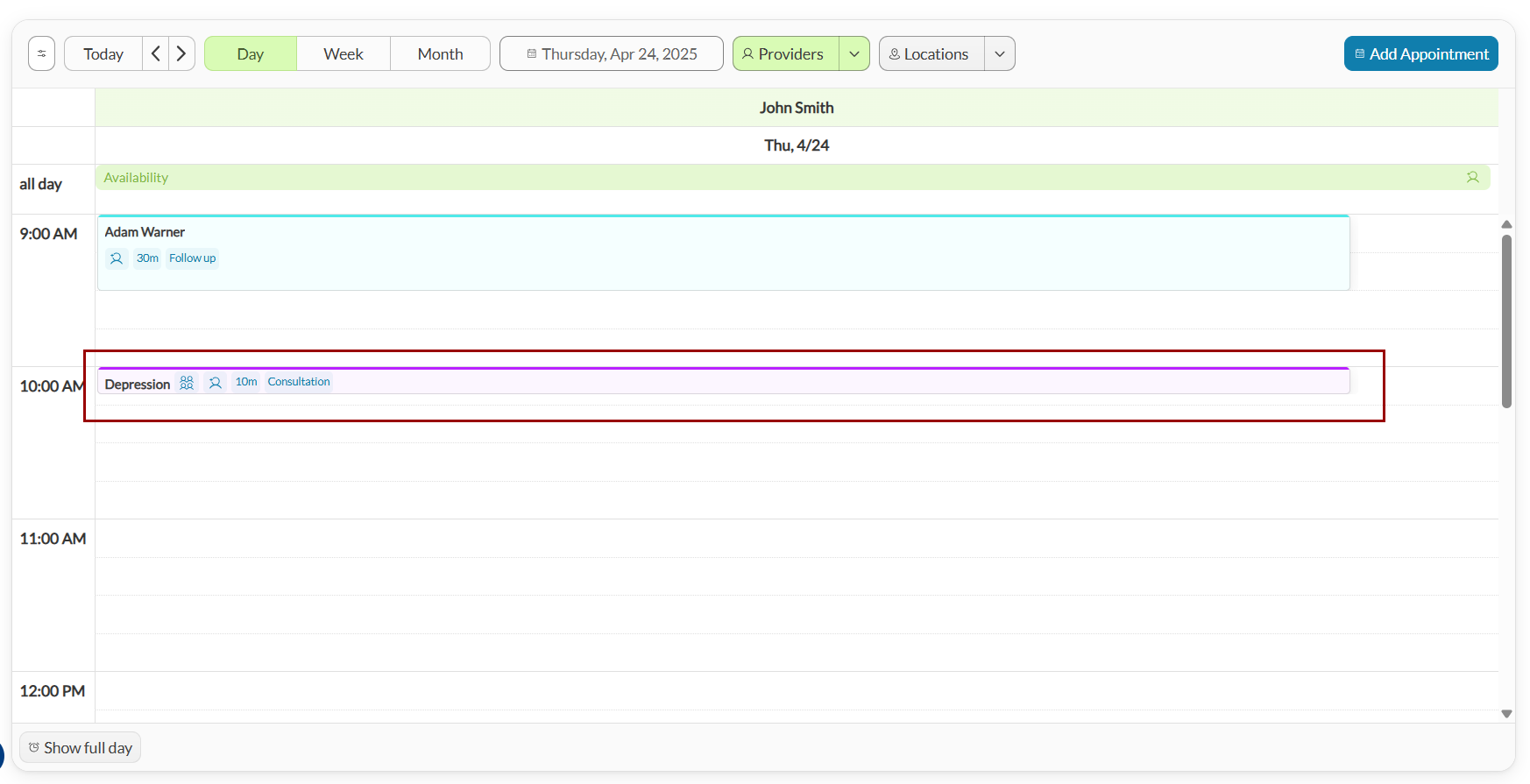Switch to Week view

(344, 53)
